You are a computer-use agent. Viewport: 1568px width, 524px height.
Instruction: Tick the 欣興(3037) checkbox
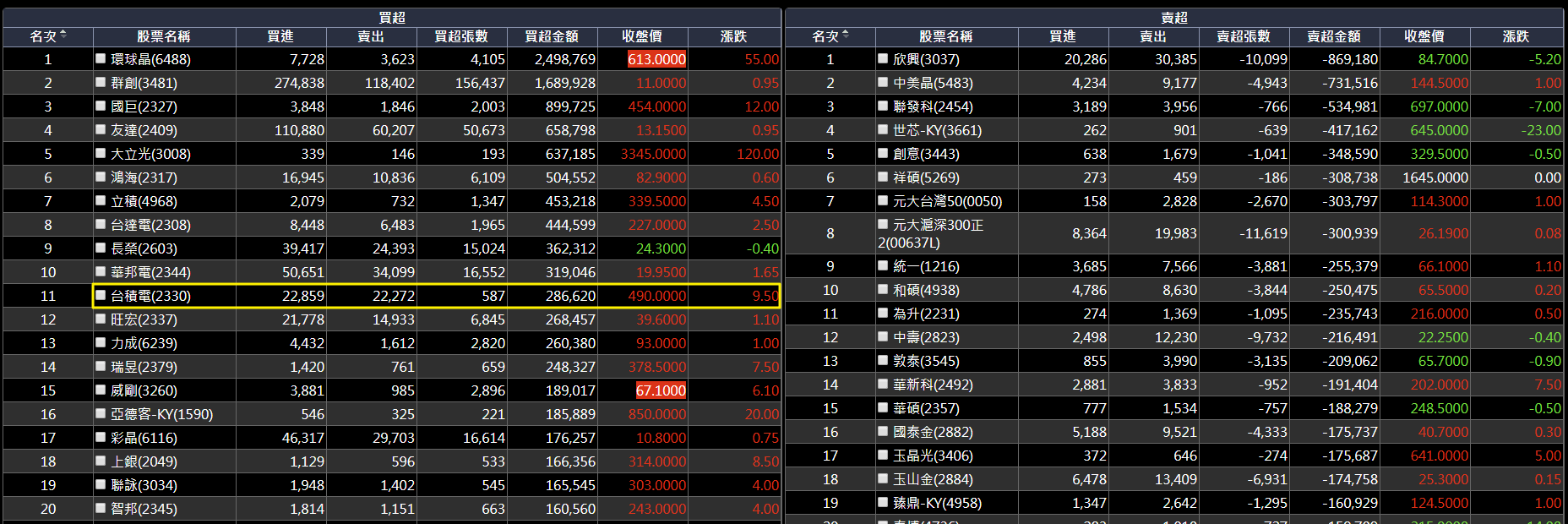tap(883, 58)
